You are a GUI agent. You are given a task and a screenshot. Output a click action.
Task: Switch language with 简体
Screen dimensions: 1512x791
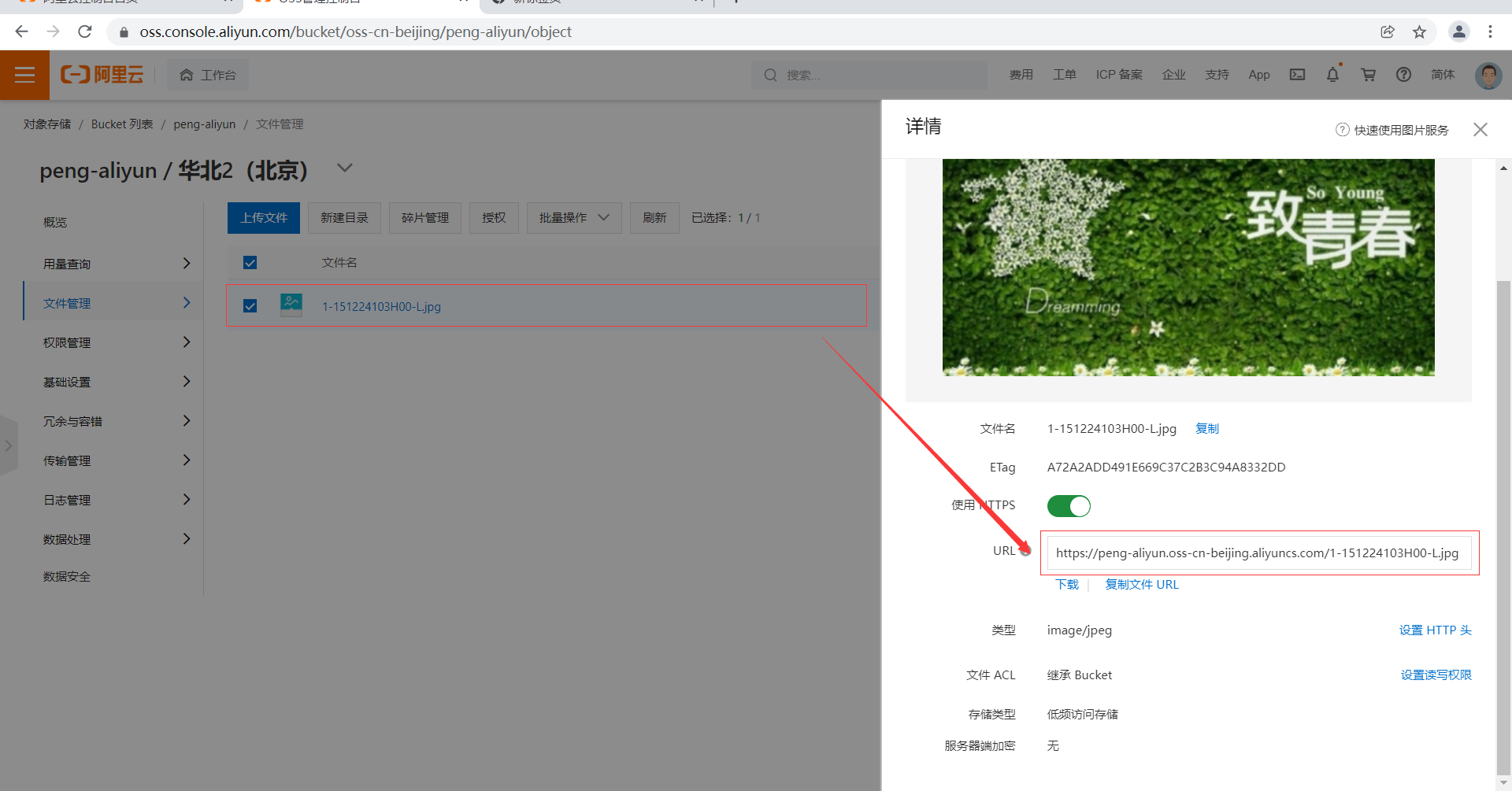point(1443,75)
